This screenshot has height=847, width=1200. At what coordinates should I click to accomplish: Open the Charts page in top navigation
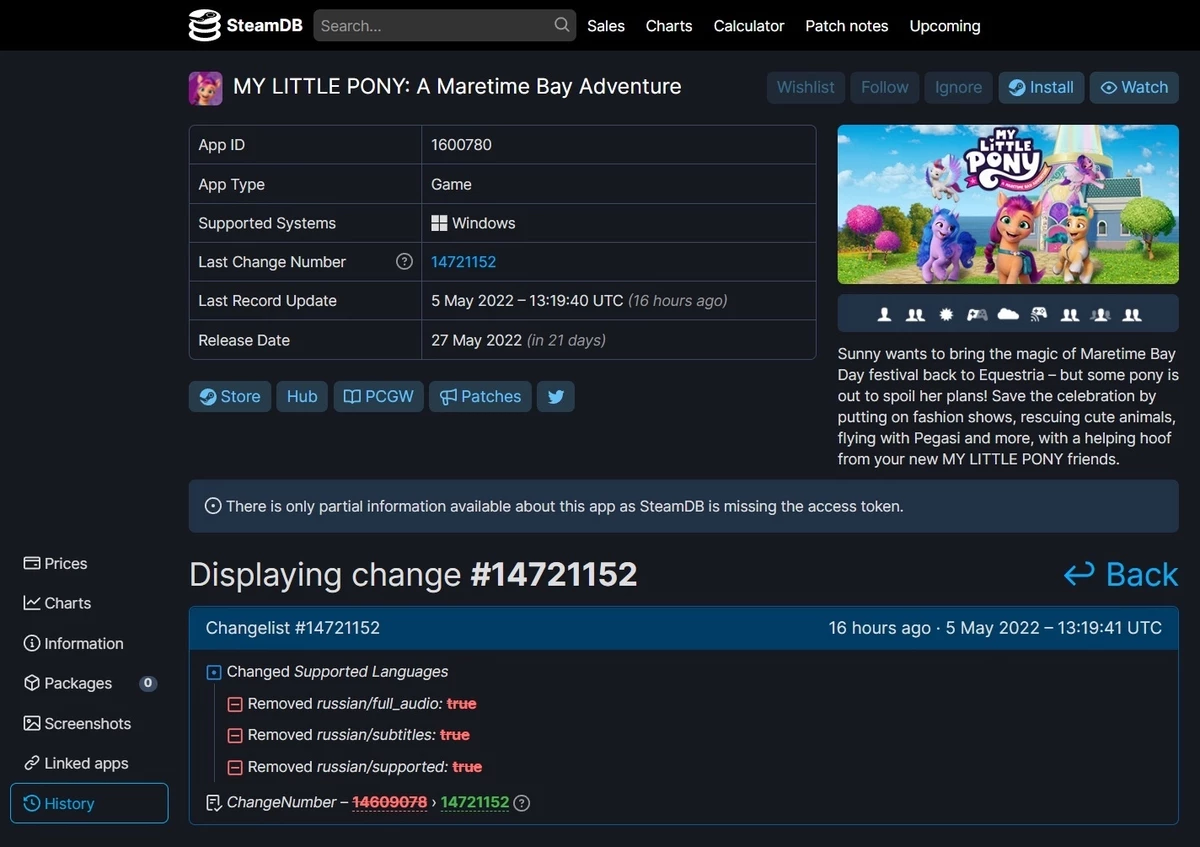(669, 26)
